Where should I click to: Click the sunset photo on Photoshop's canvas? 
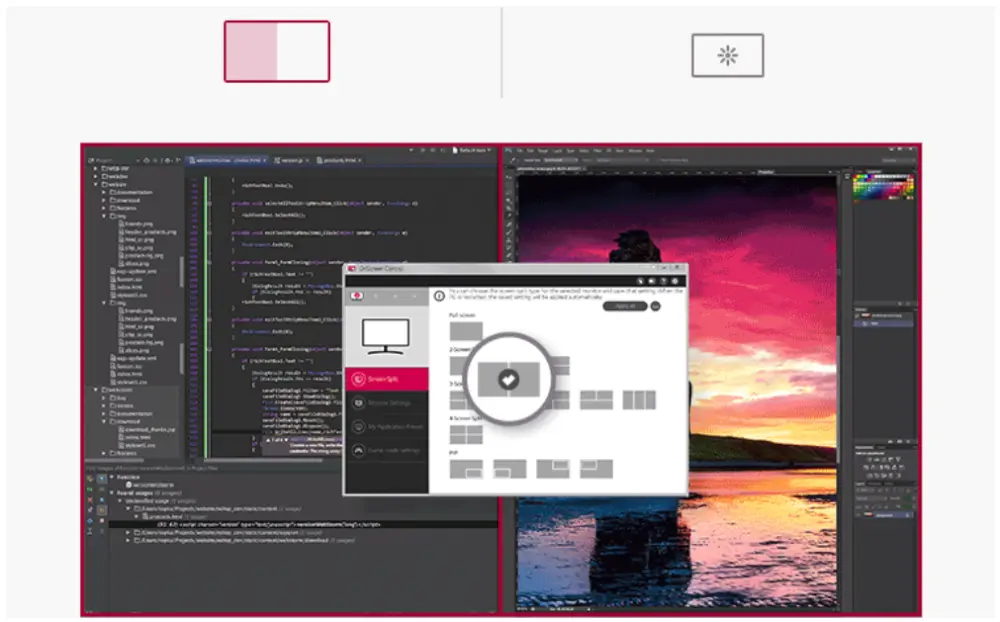point(677,389)
